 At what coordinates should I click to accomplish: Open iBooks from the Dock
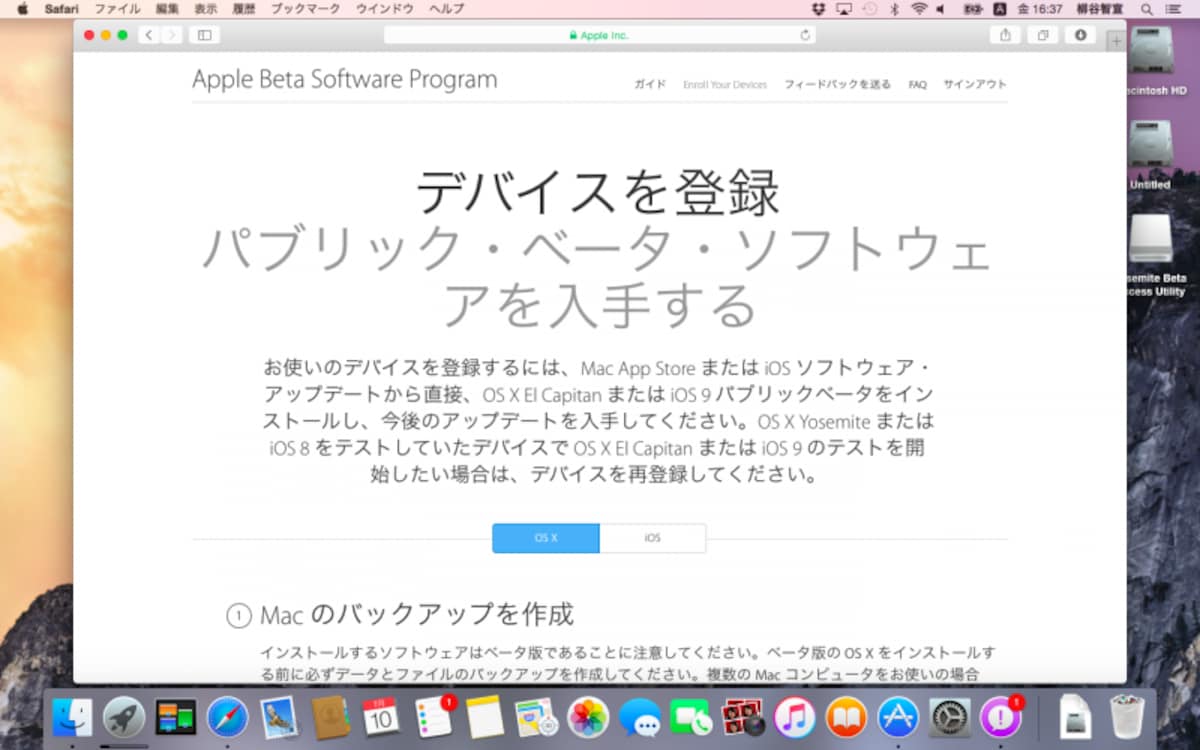click(846, 717)
